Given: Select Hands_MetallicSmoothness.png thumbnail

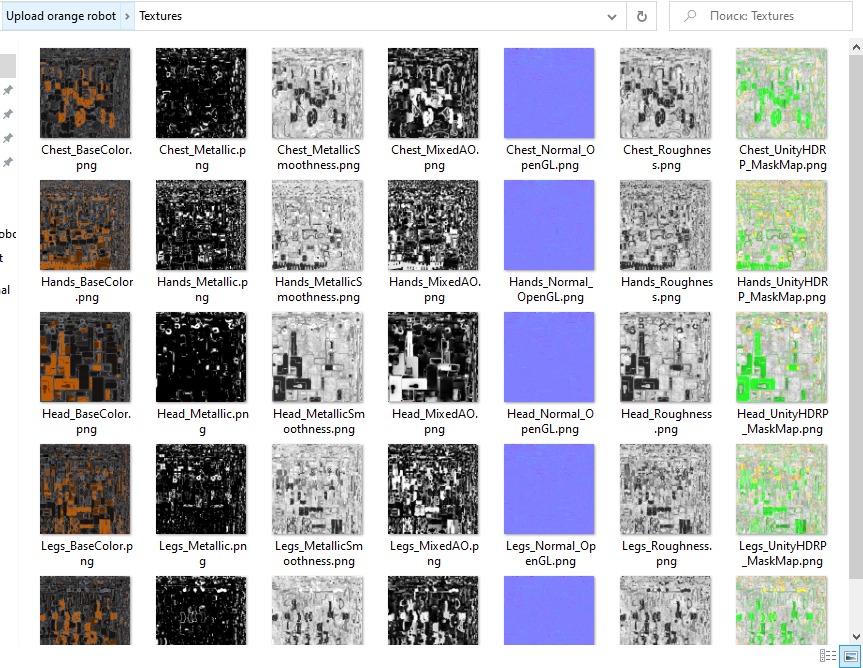Looking at the screenshot, I should (318, 225).
